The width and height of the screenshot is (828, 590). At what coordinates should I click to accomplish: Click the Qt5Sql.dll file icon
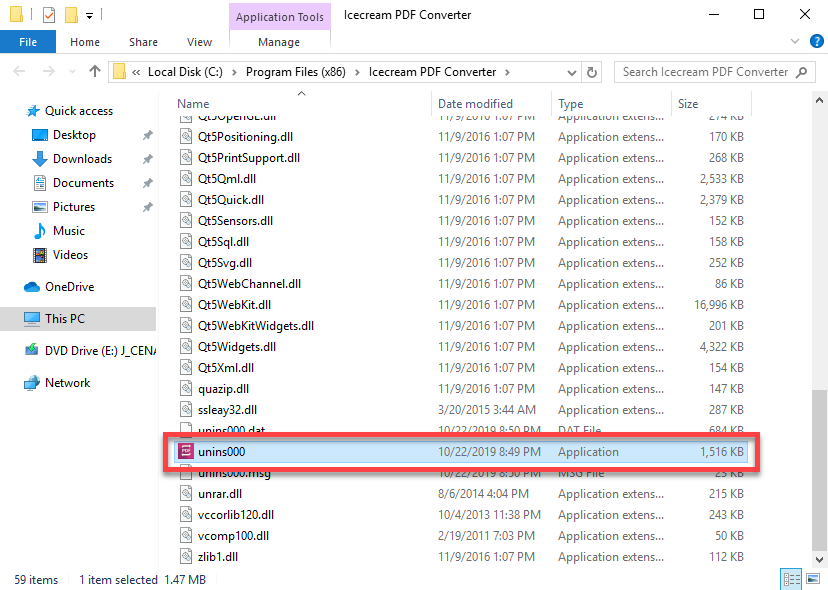pyautogui.click(x=186, y=242)
